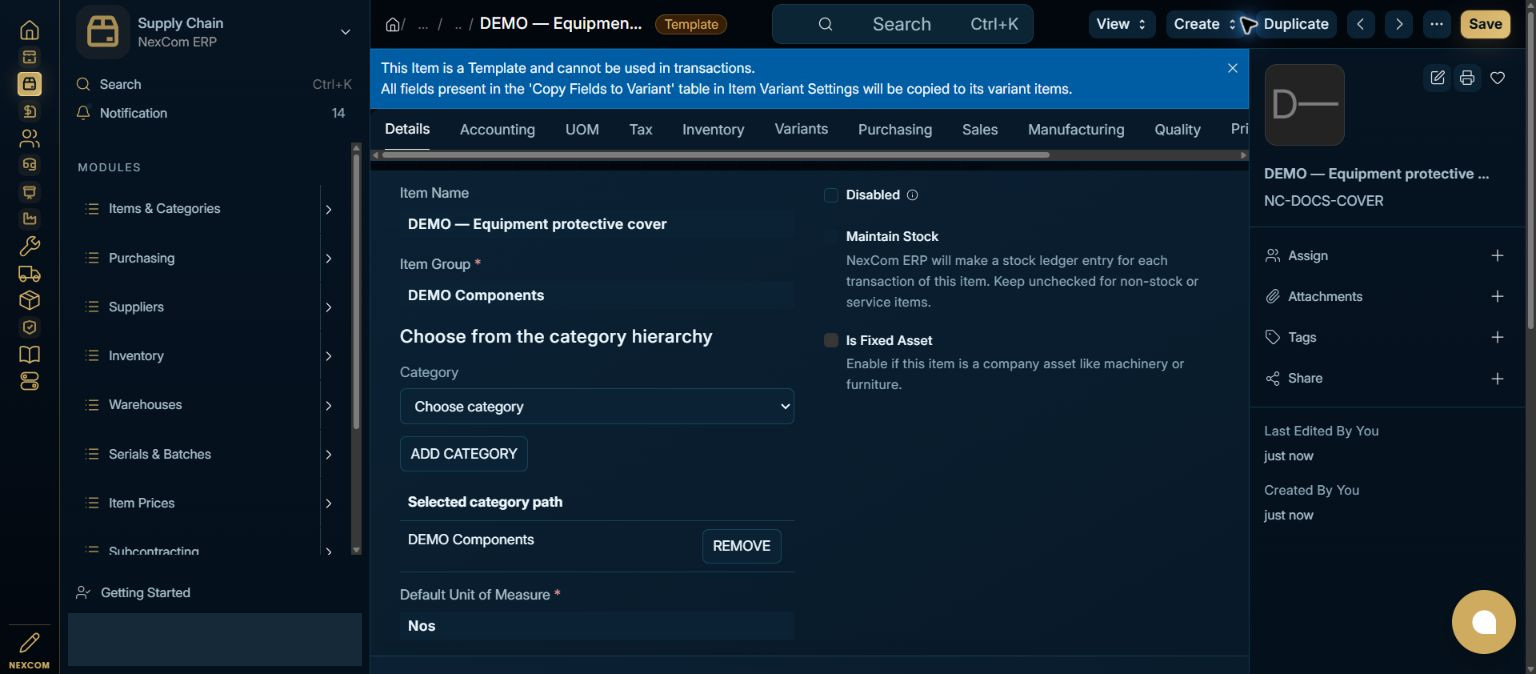Click the Default Unit of Measure field
This screenshot has width=1536, height=674.
[x=597, y=626]
